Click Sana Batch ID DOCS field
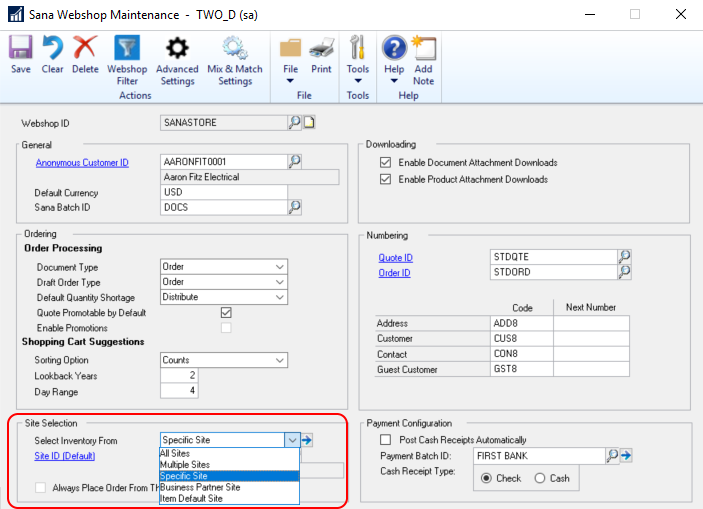Screen dimensions: 703x509 tap(224, 207)
